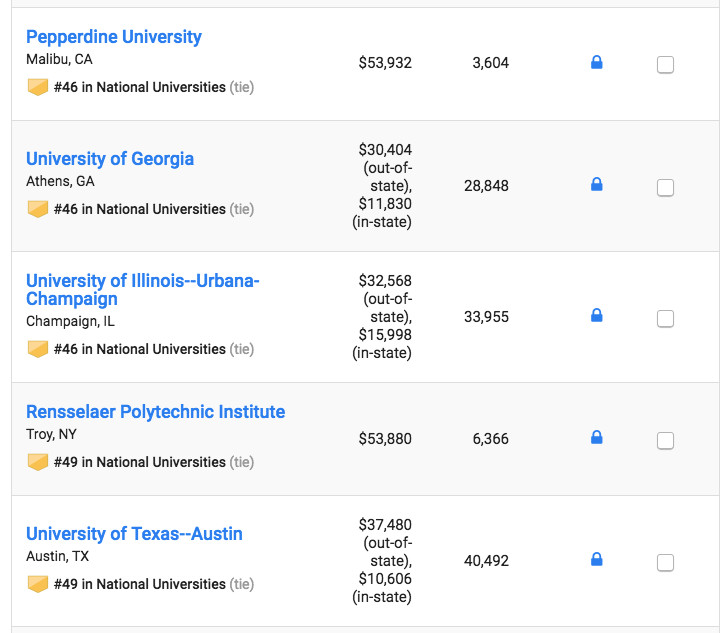
Task: Open the Rensselaer Polytechnic Institute link
Action: point(155,412)
